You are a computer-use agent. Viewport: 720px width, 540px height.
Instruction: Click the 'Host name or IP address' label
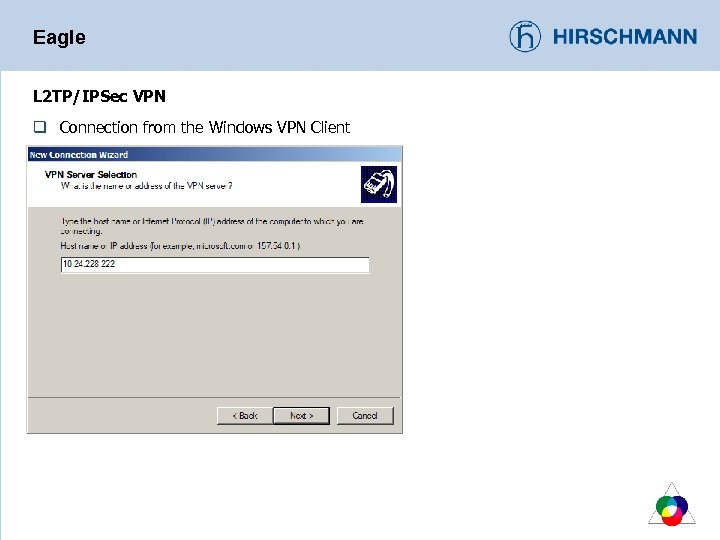[x=180, y=246]
